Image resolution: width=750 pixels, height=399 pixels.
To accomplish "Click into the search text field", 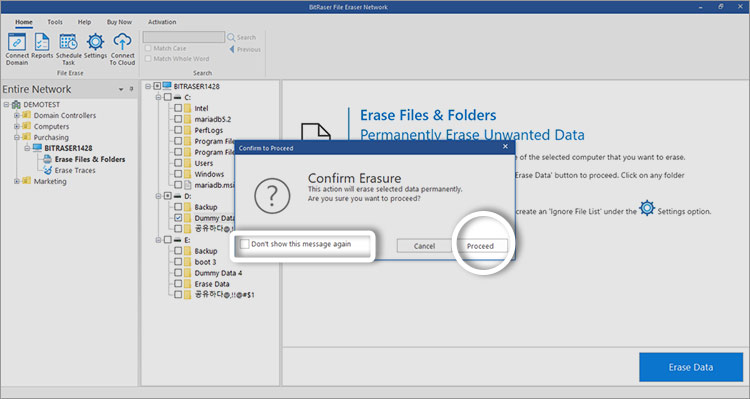I will tap(184, 37).
